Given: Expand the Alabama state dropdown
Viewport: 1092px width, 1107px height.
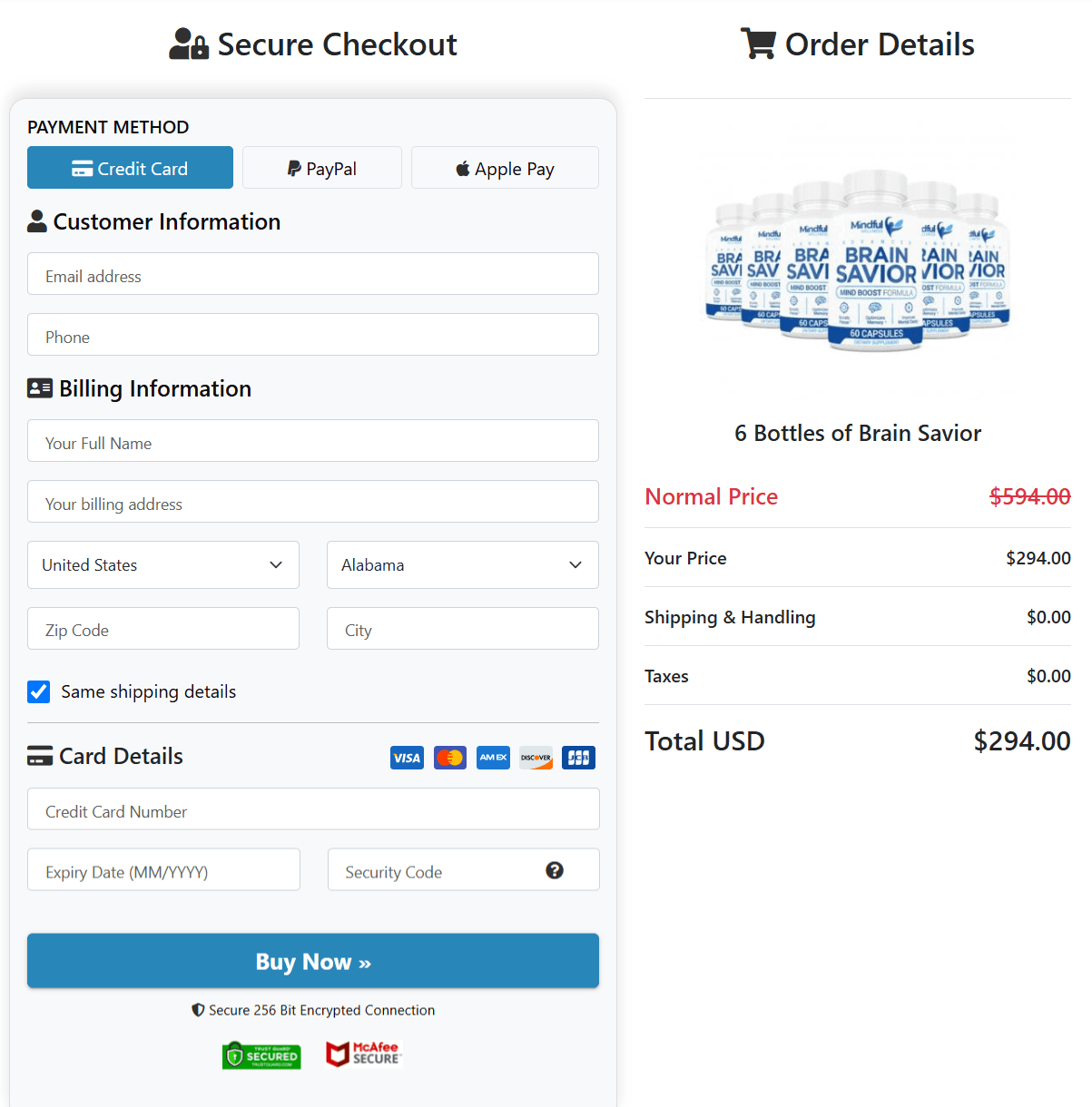Looking at the screenshot, I should tap(462, 564).
